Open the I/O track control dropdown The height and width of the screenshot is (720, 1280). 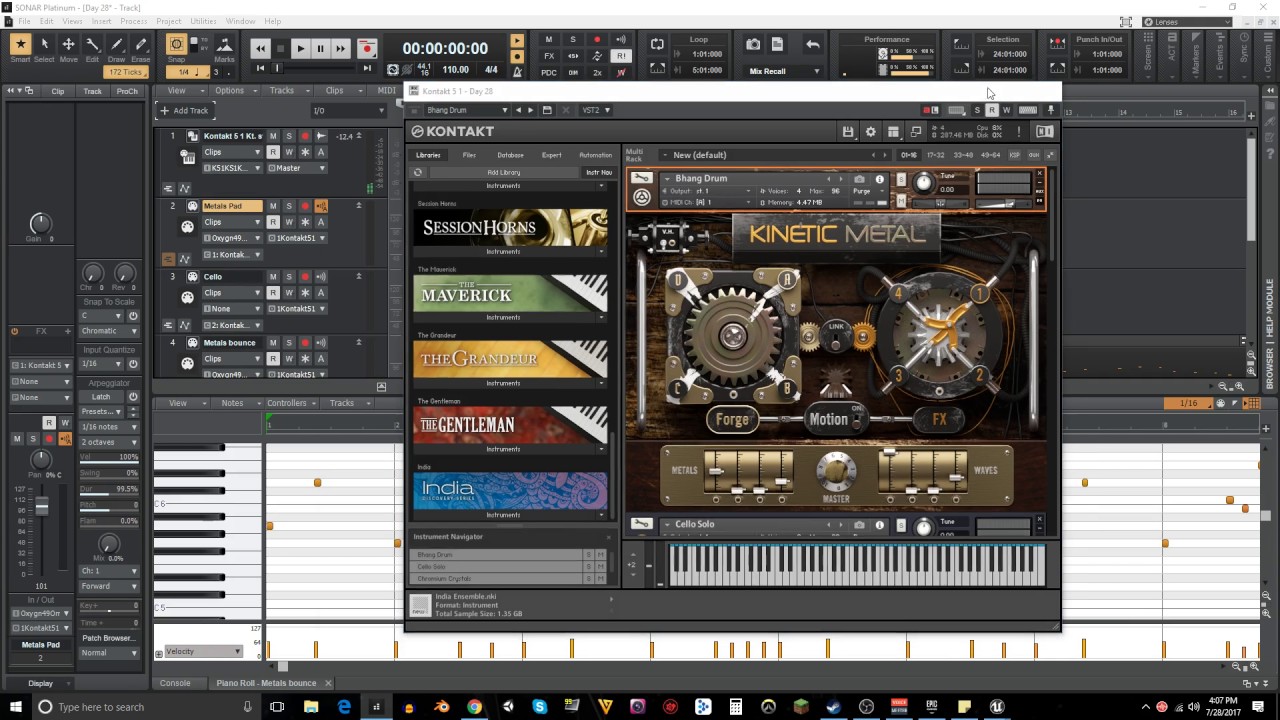(347, 111)
